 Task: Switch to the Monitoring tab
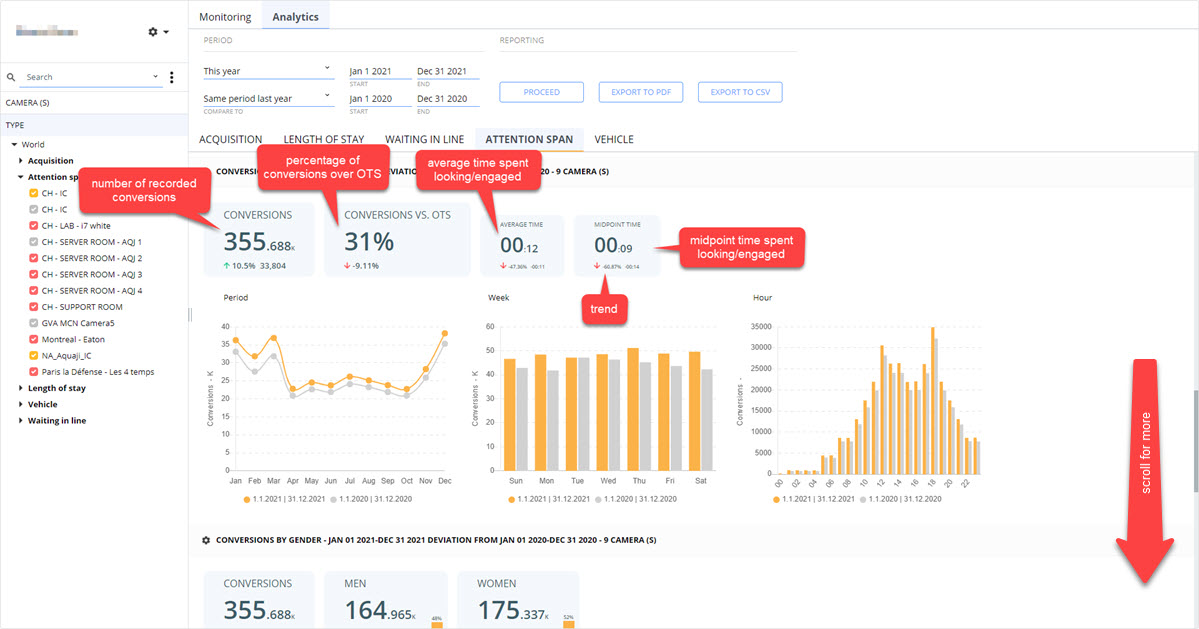225,17
